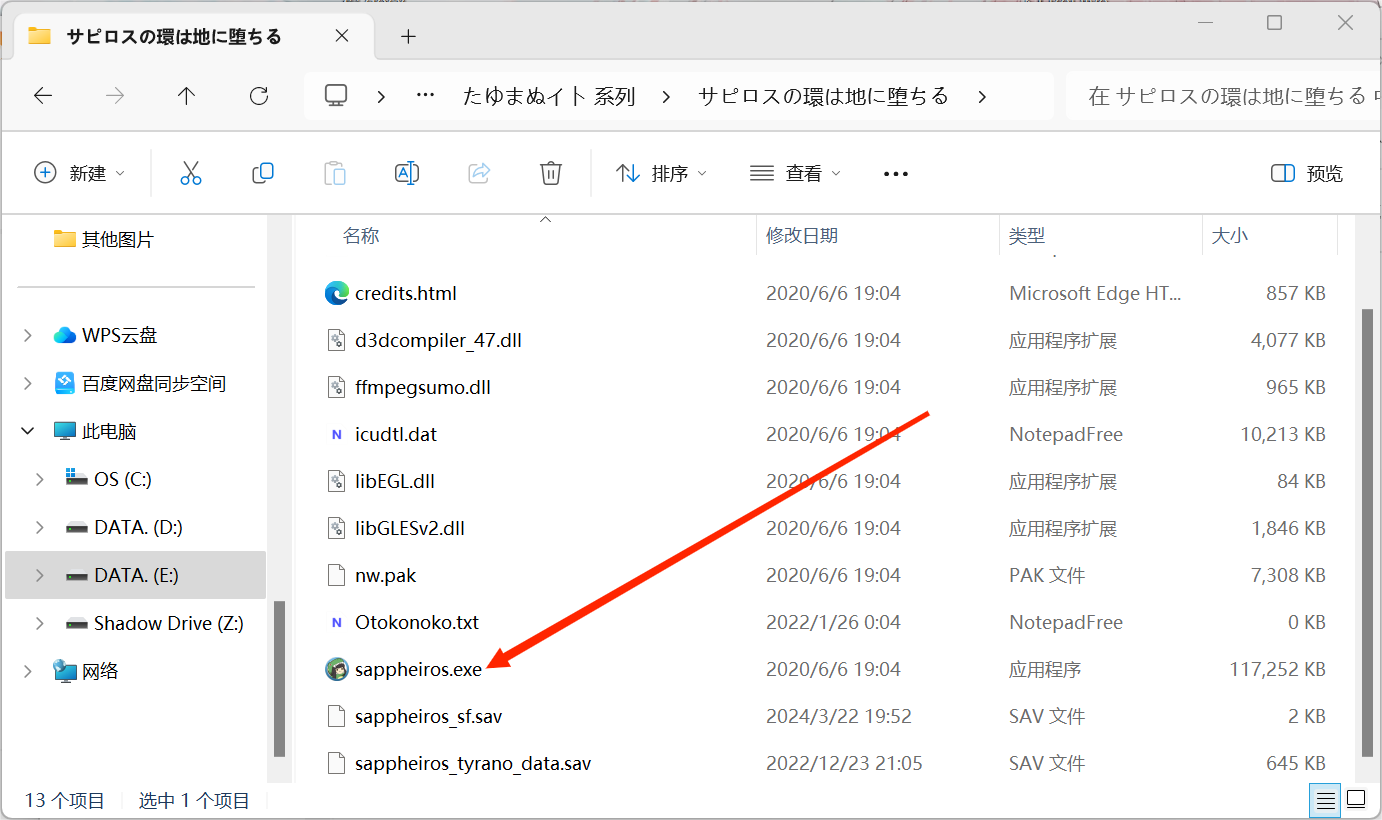Click たゆまぬイト 系列 breadcrumb folder
This screenshot has width=1382, height=820.
pos(549,97)
